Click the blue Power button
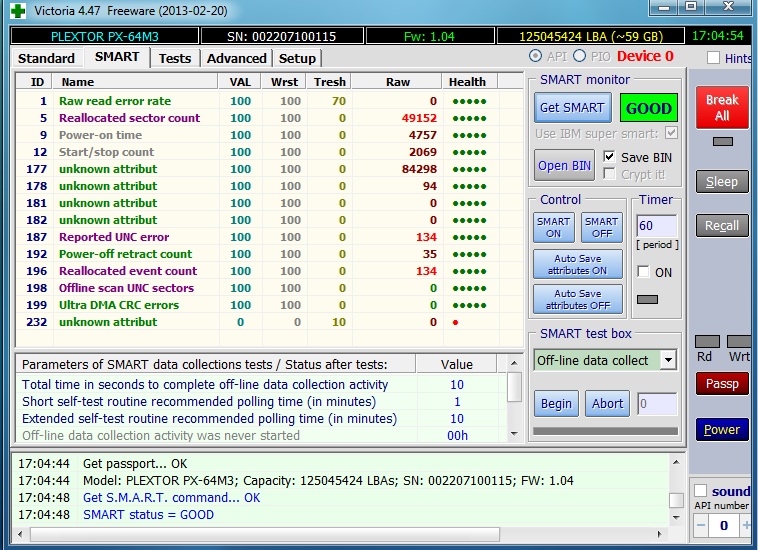Viewport: 758px width, 550px height. (x=722, y=430)
